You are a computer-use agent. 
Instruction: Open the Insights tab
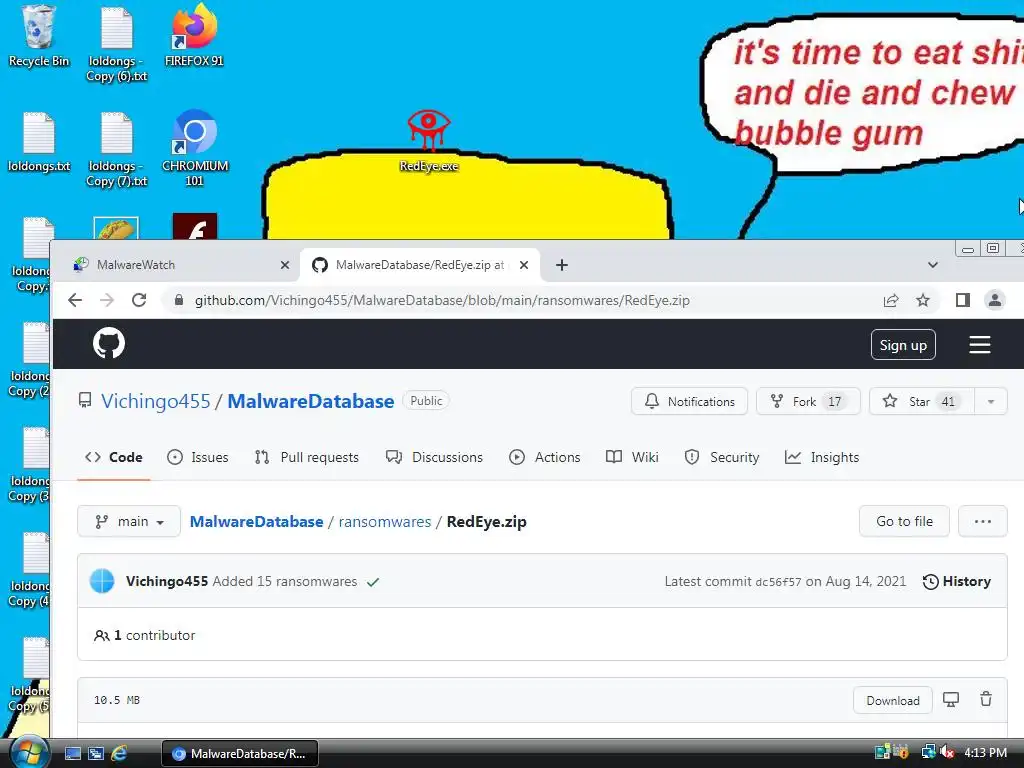point(822,457)
